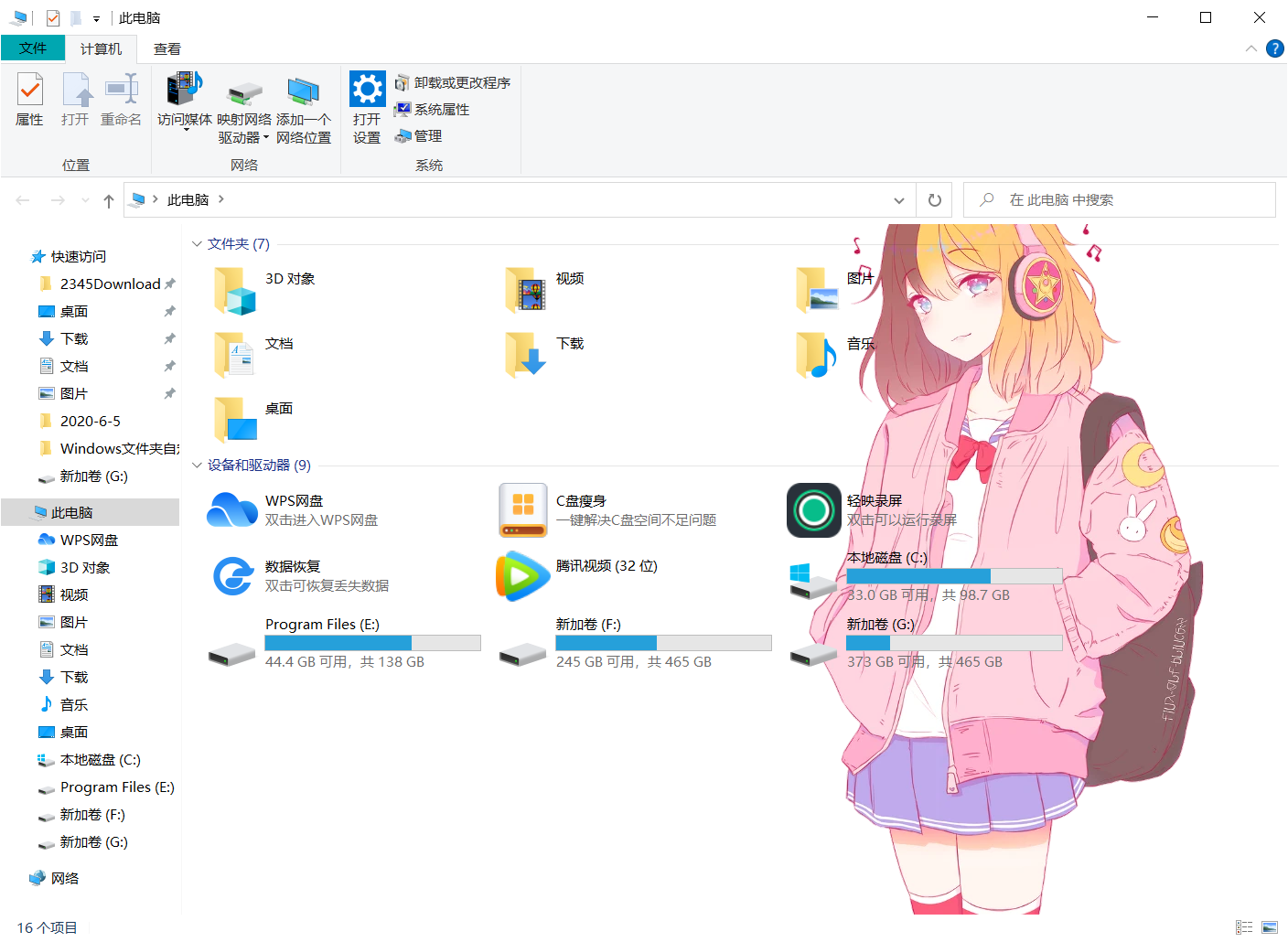
Task: Open the 文件 menu
Action: click(x=33, y=48)
